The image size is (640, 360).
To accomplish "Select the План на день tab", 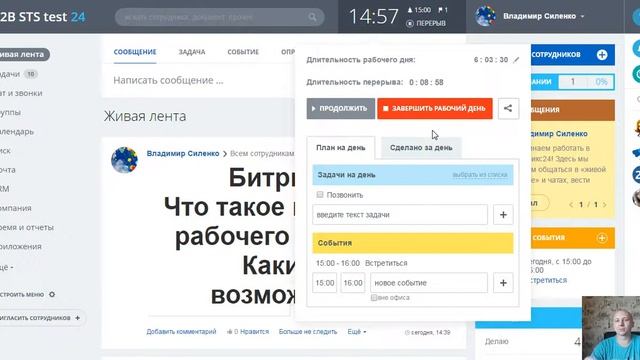I will [341, 148].
